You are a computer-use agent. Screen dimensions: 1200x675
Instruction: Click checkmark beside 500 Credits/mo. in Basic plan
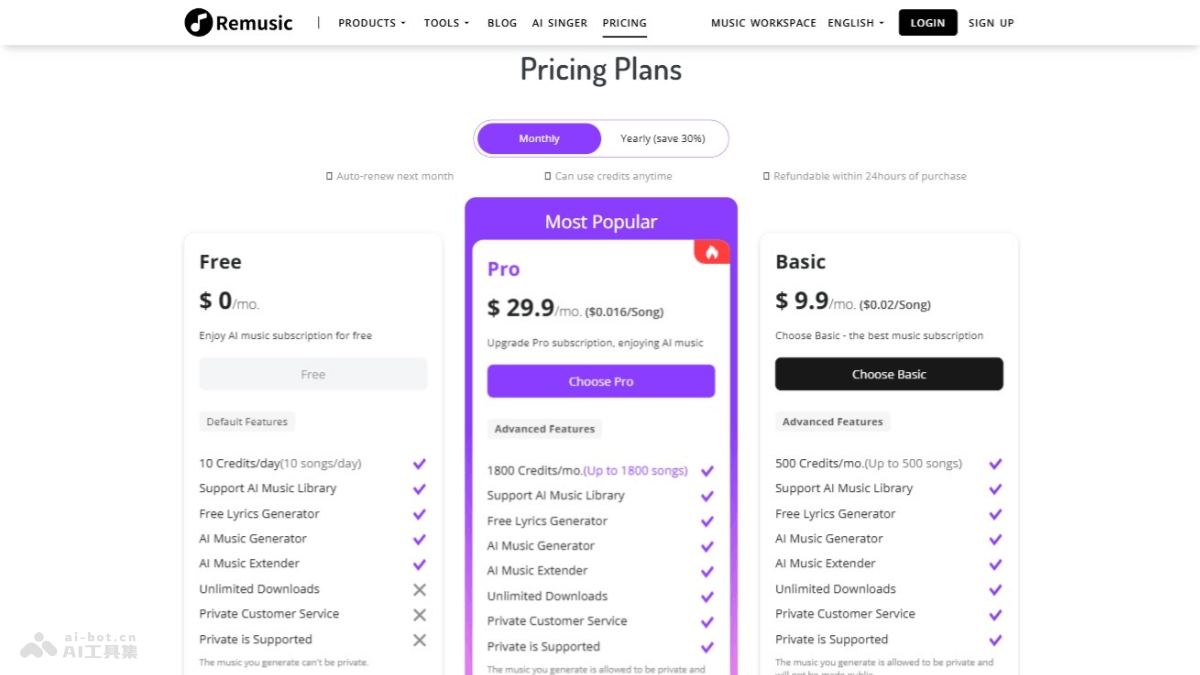995,464
